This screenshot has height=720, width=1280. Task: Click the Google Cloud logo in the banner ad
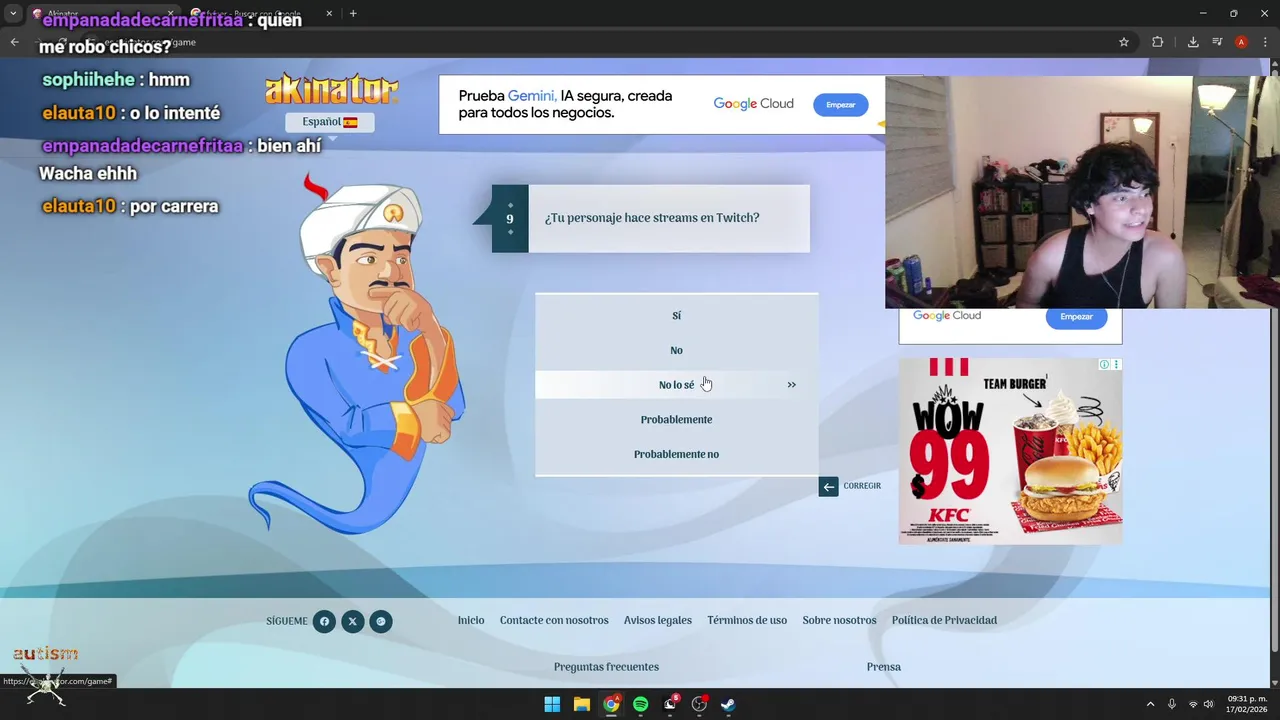pos(753,104)
